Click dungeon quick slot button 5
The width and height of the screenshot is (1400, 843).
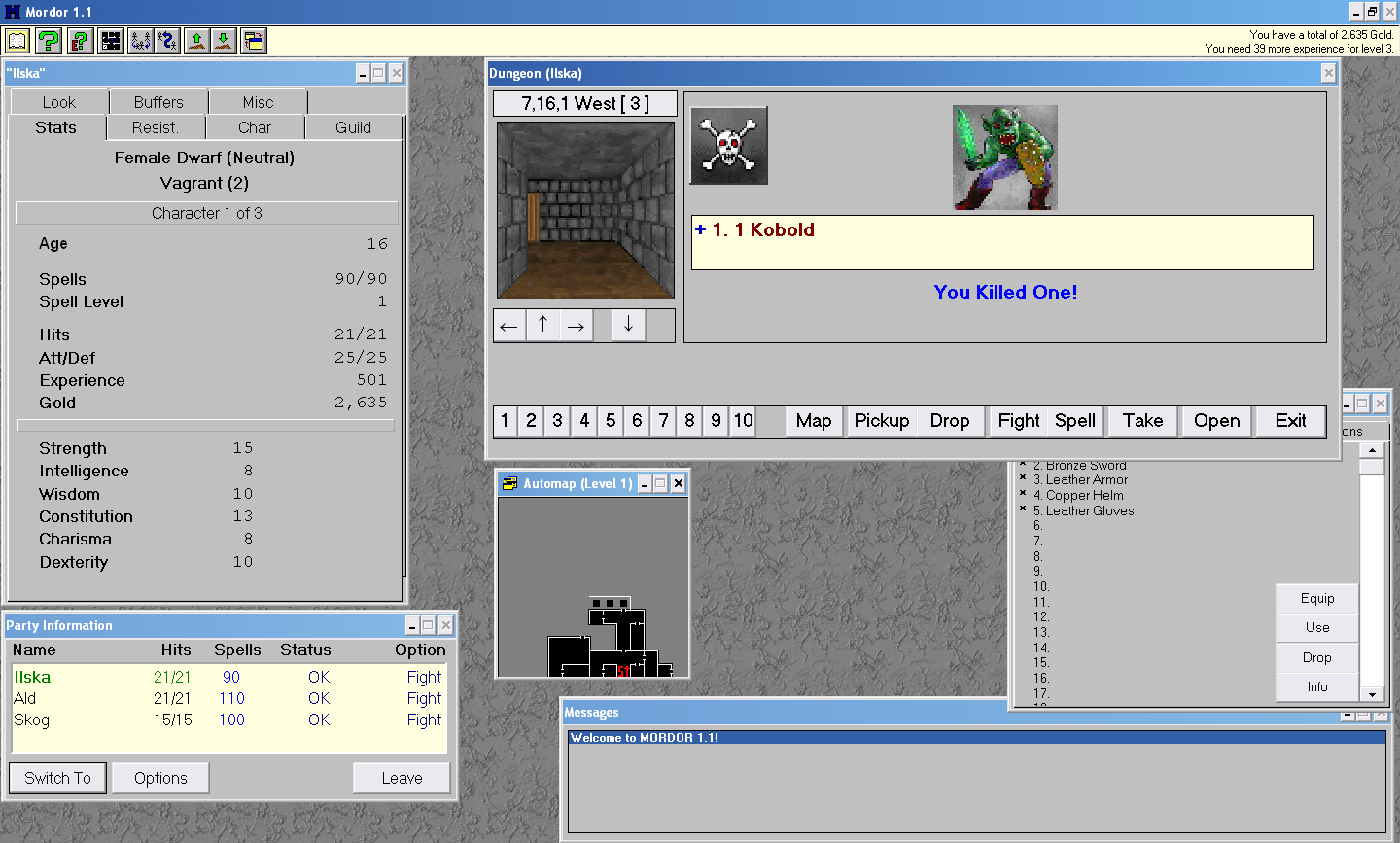611,421
